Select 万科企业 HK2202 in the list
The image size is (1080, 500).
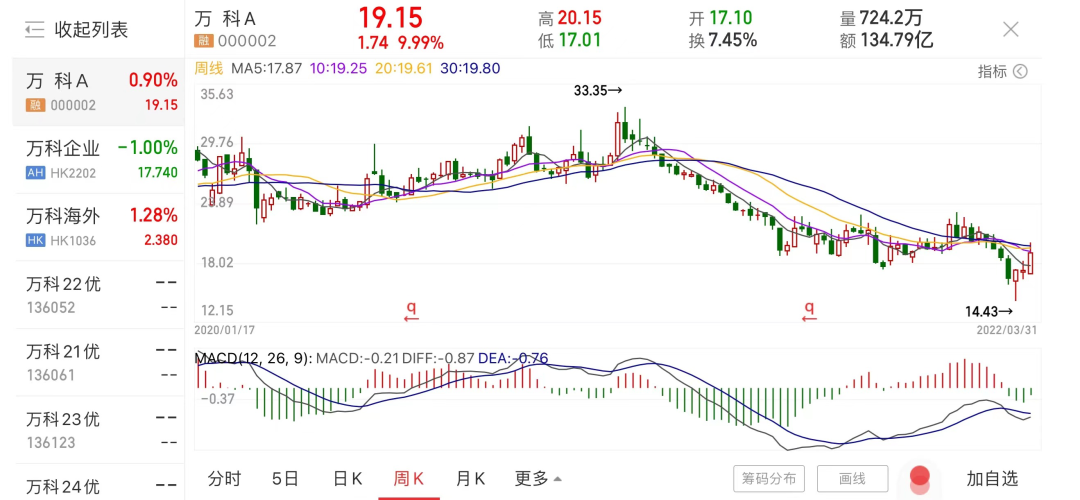(x=98, y=160)
